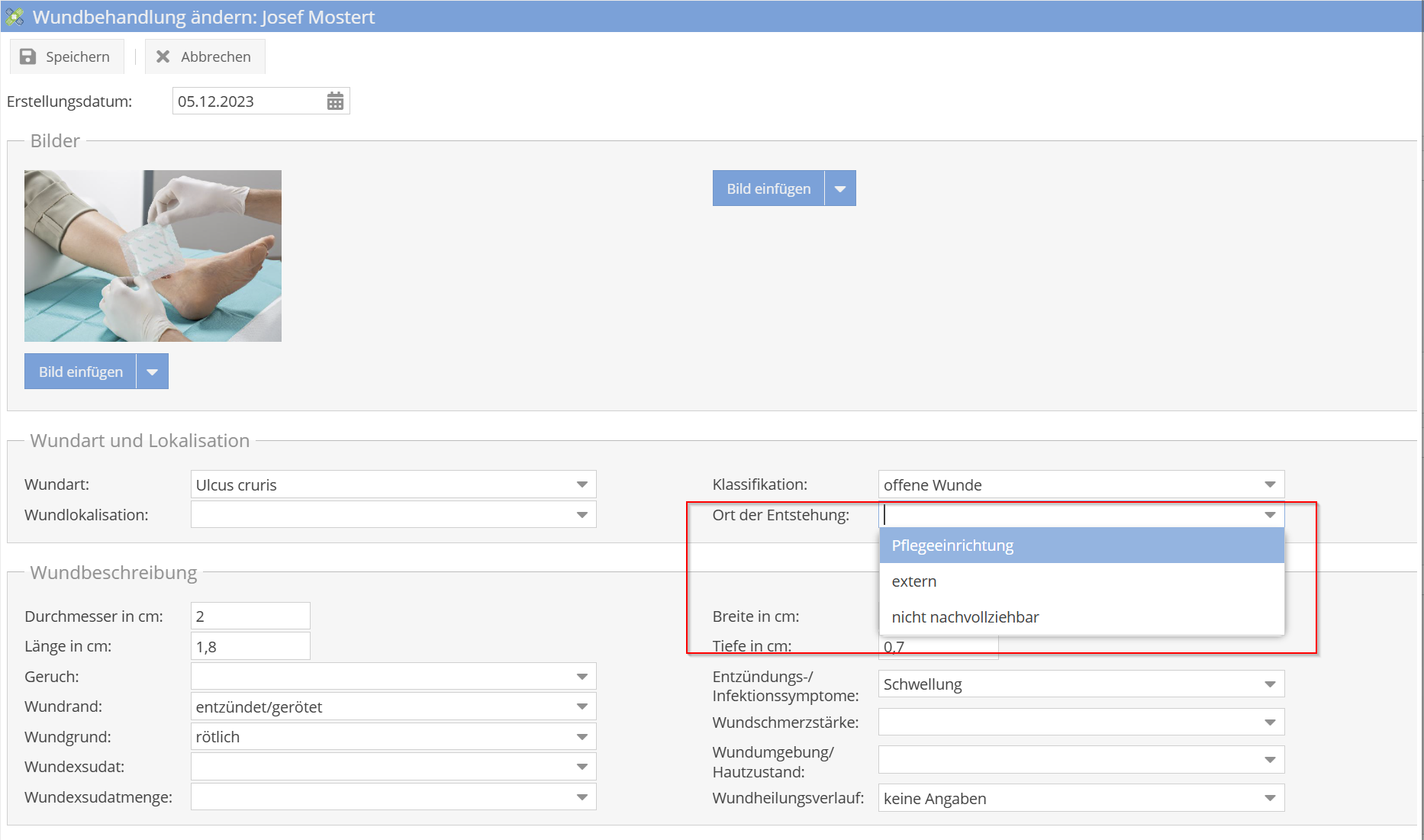1424x840 pixels.
Task: Click the right Bild einfügen button
Action: point(768,188)
